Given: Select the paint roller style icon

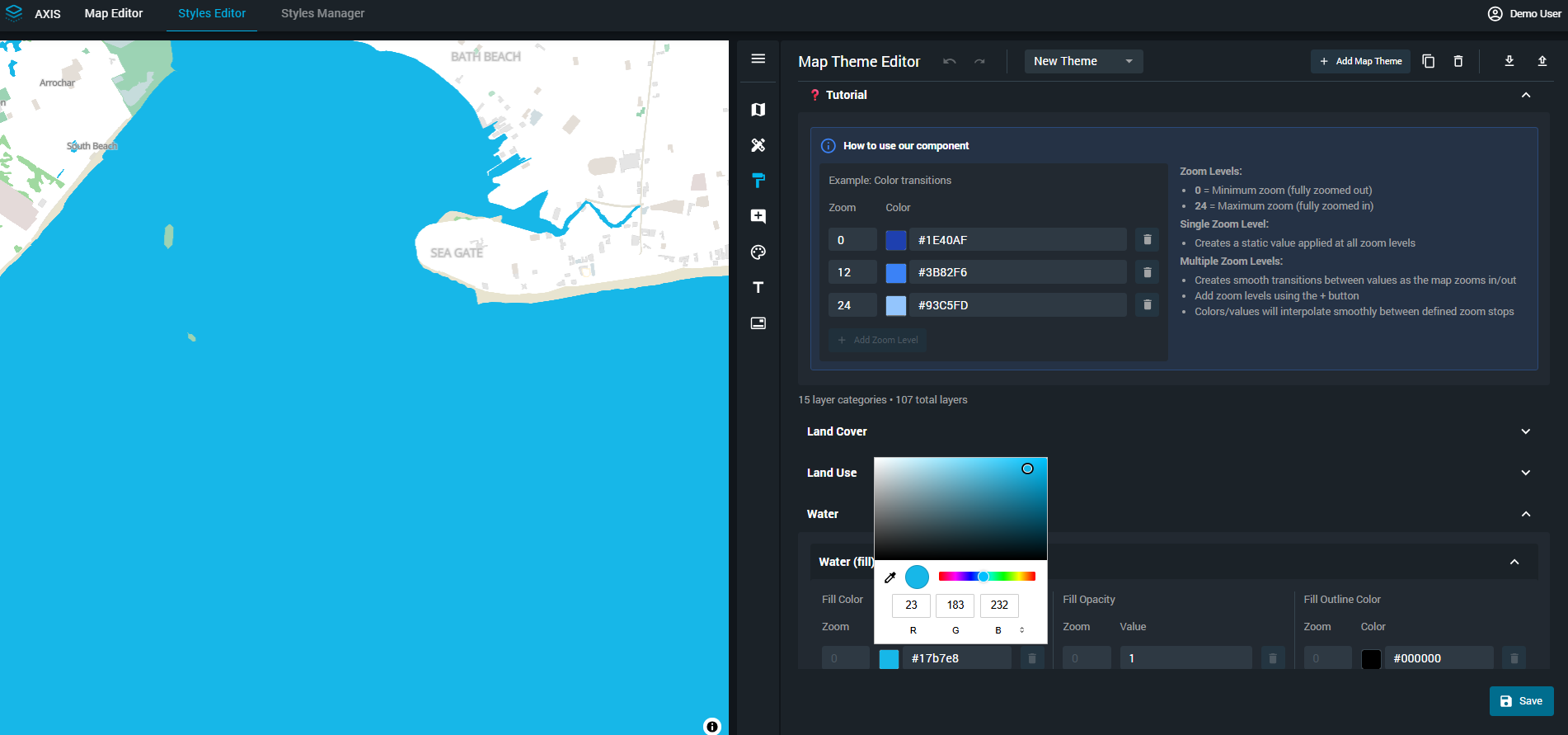Looking at the screenshot, I should (x=758, y=181).
